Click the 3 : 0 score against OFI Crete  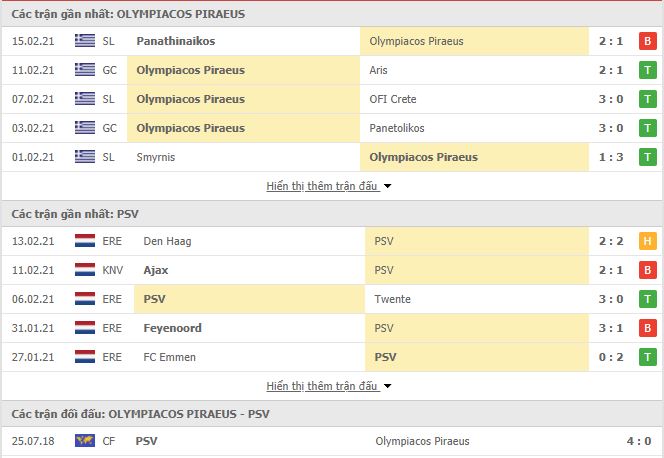click(611, 99)
